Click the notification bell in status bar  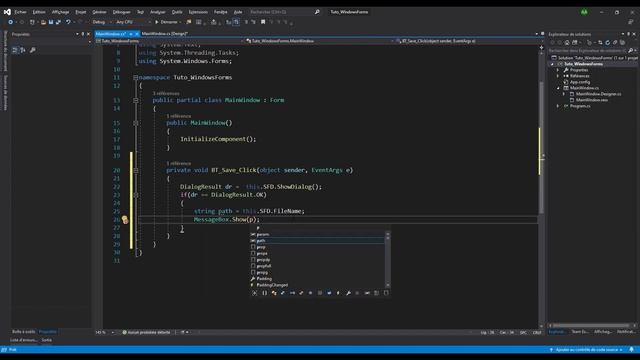[x=631, y=349]
